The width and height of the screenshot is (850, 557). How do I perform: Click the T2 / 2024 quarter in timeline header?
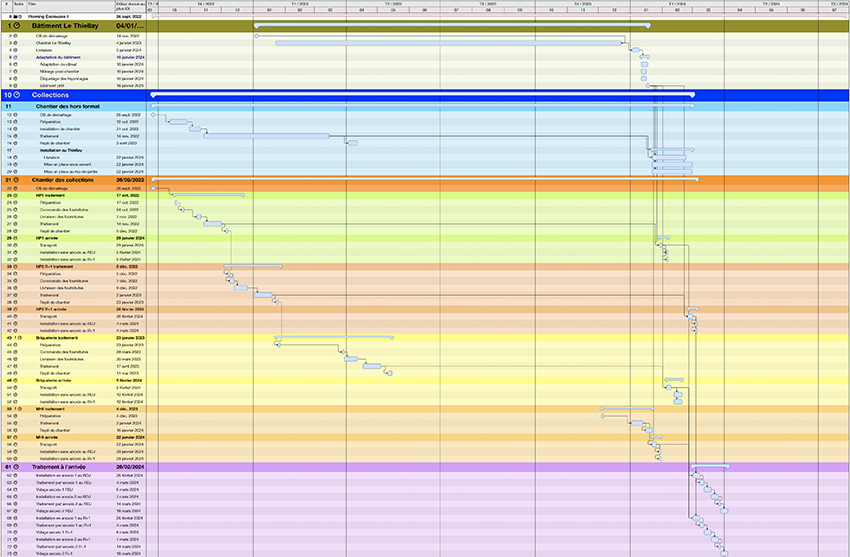coord(771,3)
